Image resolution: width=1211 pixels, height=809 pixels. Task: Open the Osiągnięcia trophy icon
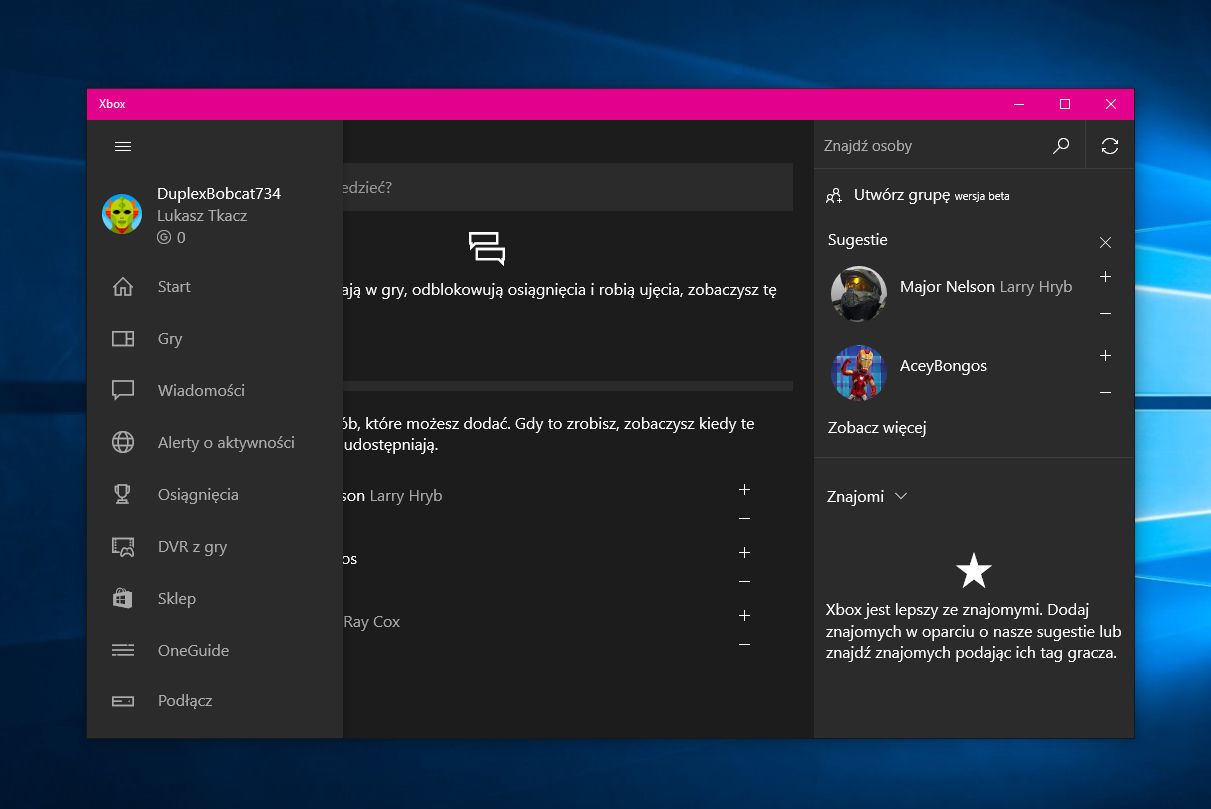click(x=123, y=494)
